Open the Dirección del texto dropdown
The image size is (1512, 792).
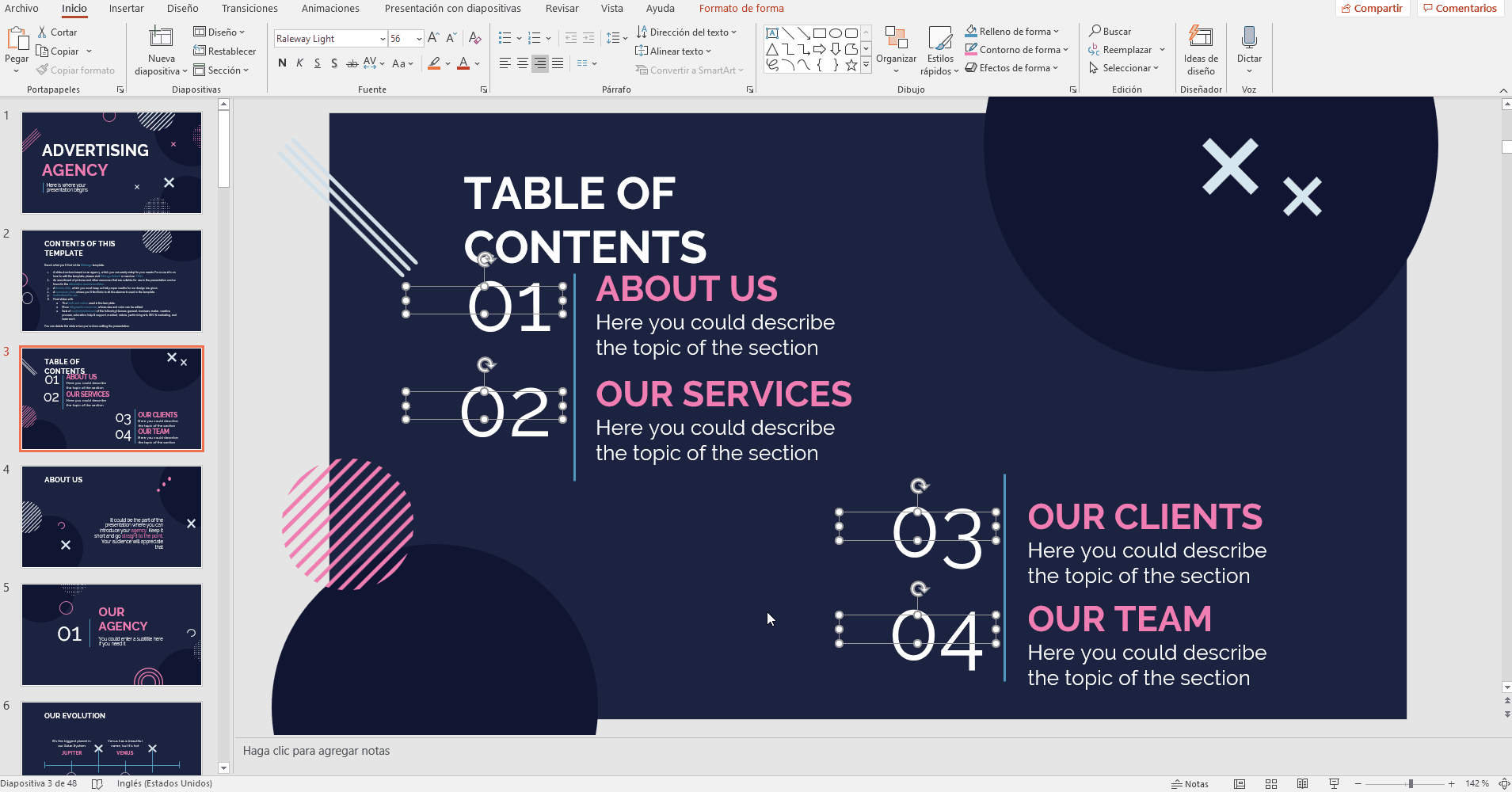tap(686, 32)
